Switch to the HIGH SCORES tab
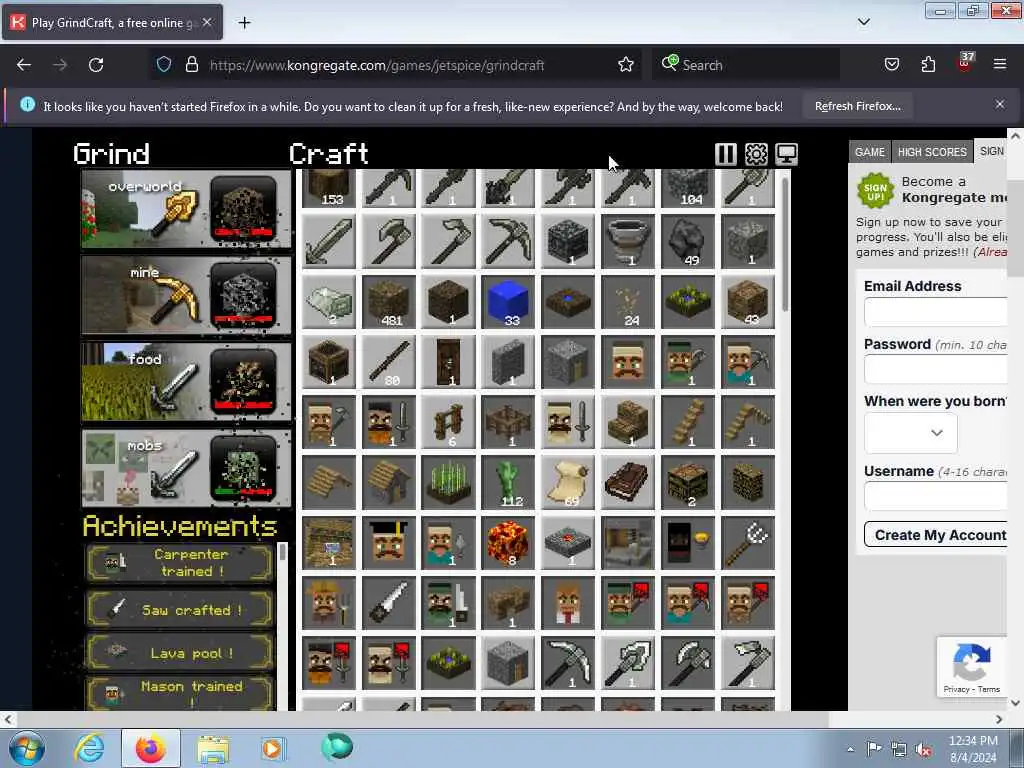This screenshot has width=1024, height=768. pyautogui.click(x=932, y=152)
